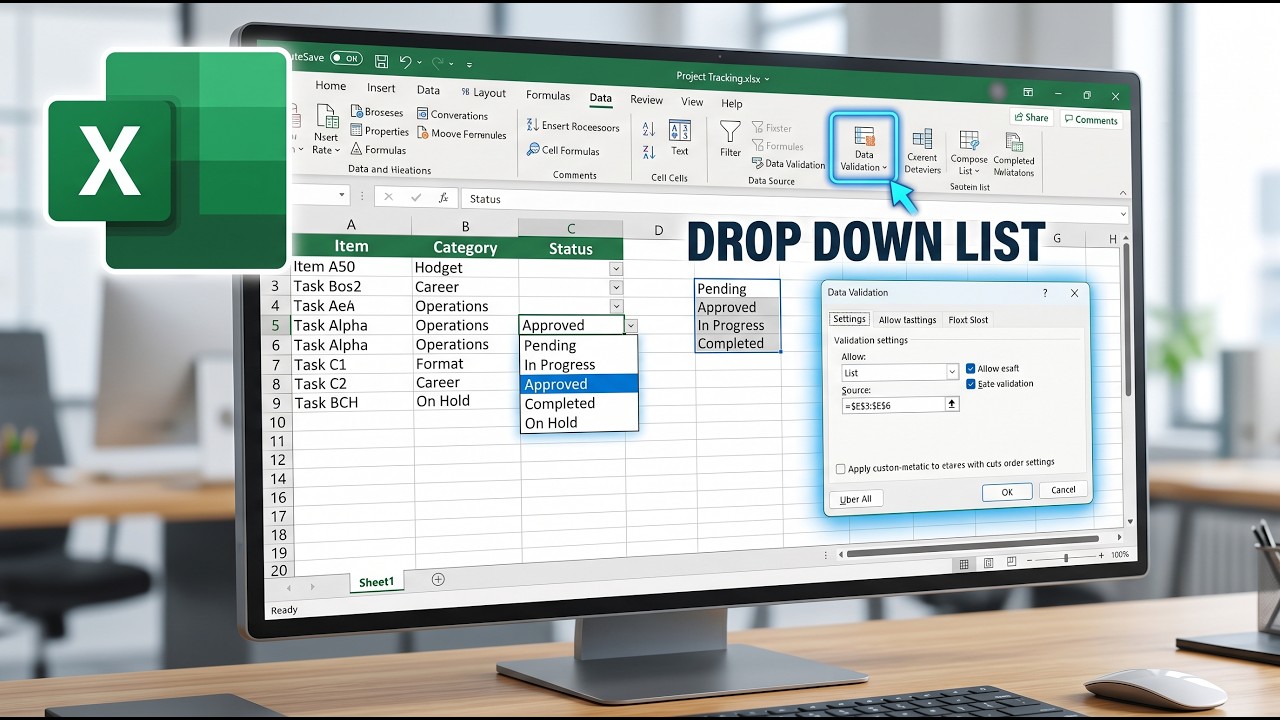Click the Moove Fernenules icon
1280x720 pixels.
423,133
